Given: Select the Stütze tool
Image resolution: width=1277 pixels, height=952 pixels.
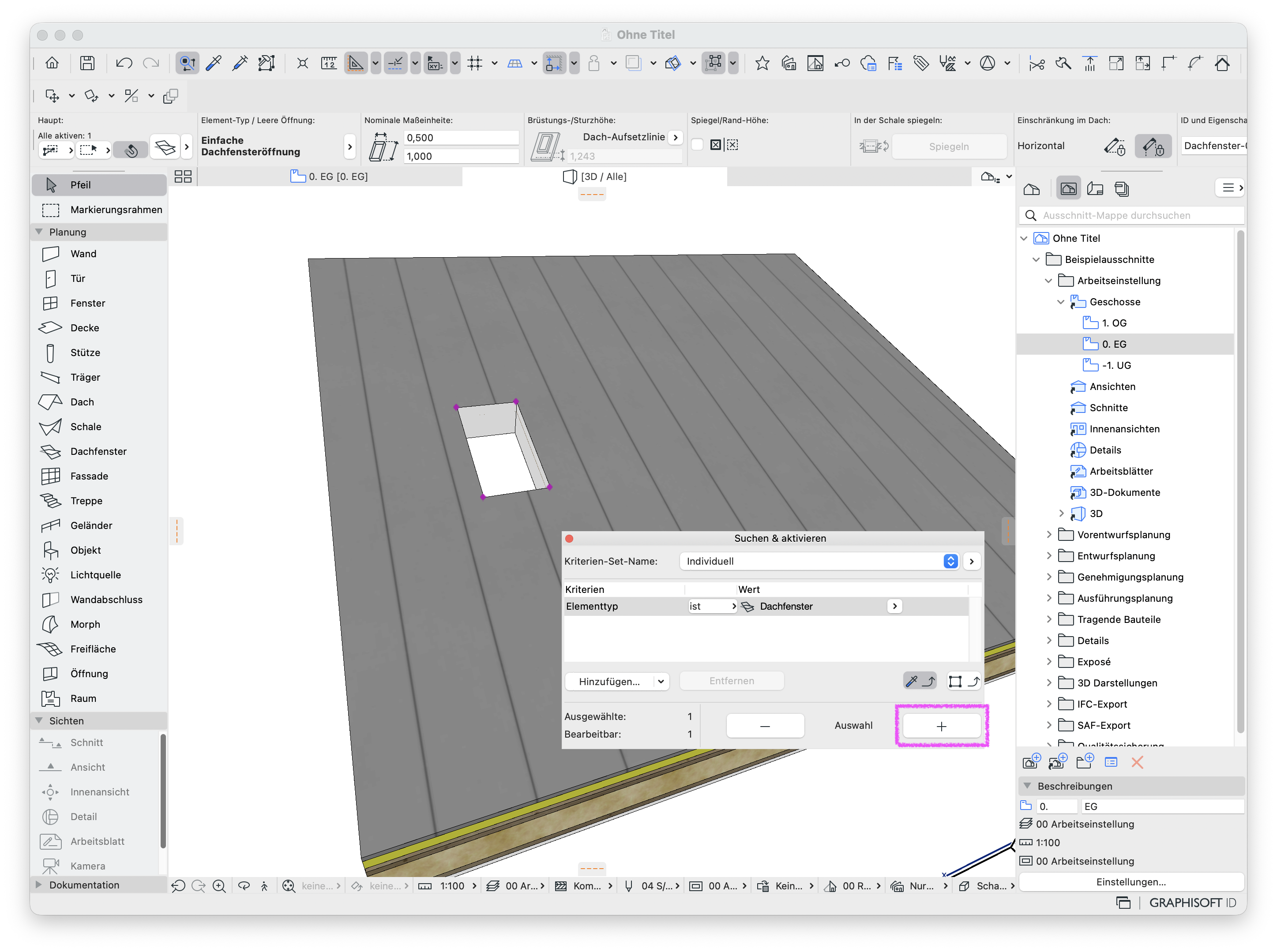Looking at the screenshot, I should pos(99,352).
